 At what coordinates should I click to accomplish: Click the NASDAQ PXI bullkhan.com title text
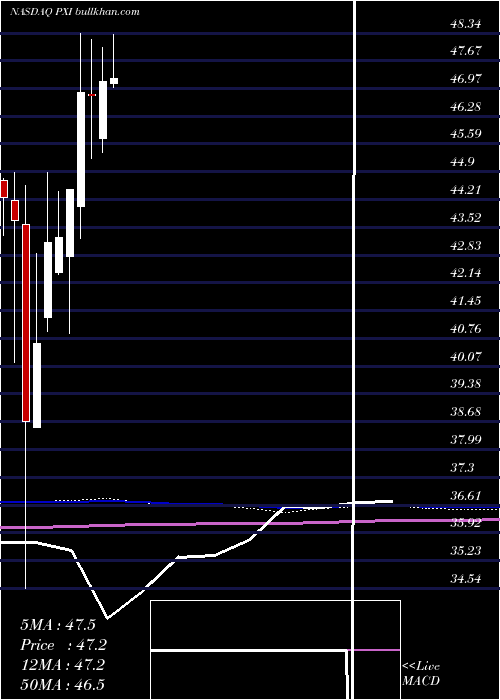pos(75,12)
